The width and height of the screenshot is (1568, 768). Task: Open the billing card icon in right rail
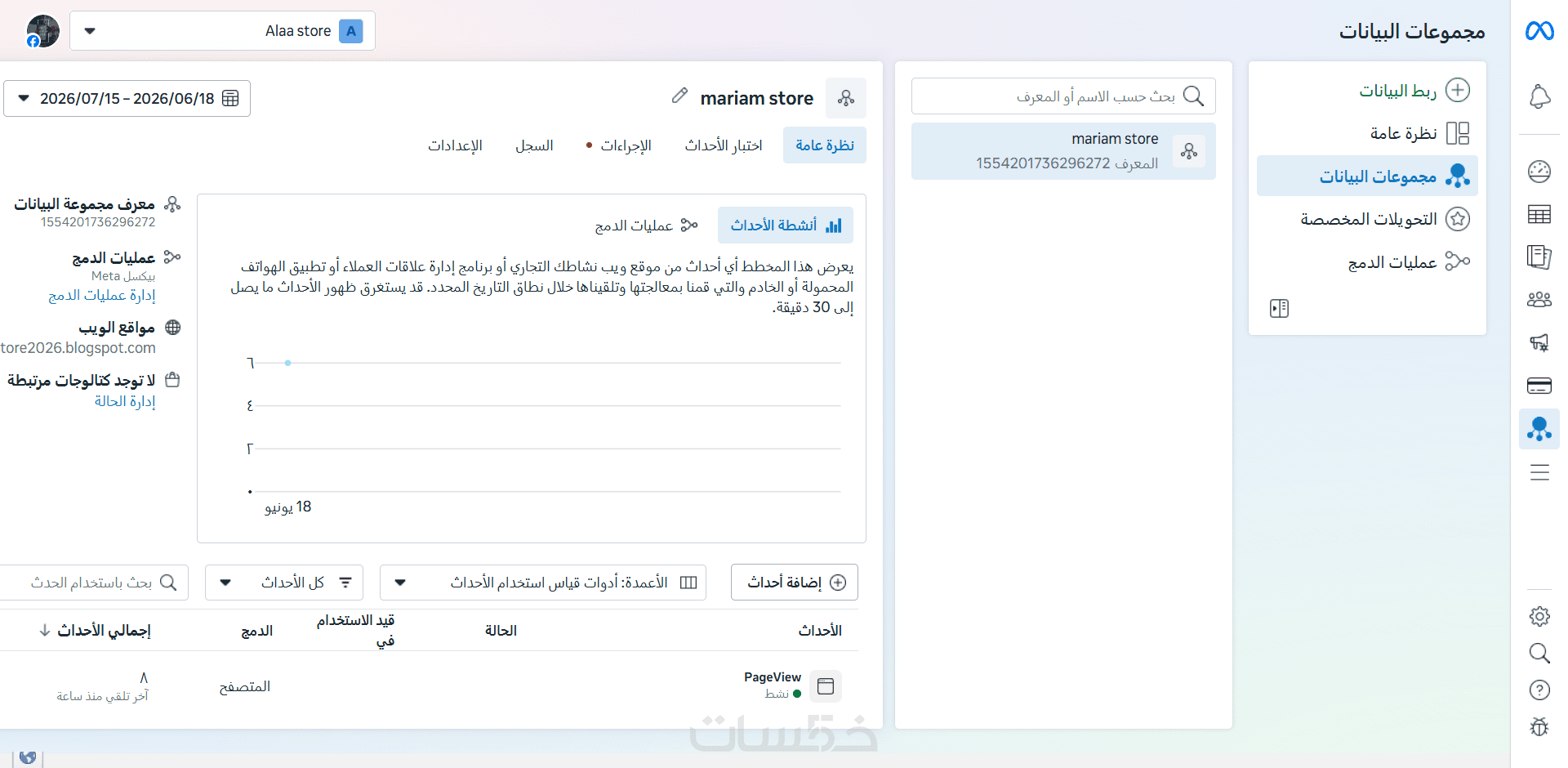coord(1539,386)
